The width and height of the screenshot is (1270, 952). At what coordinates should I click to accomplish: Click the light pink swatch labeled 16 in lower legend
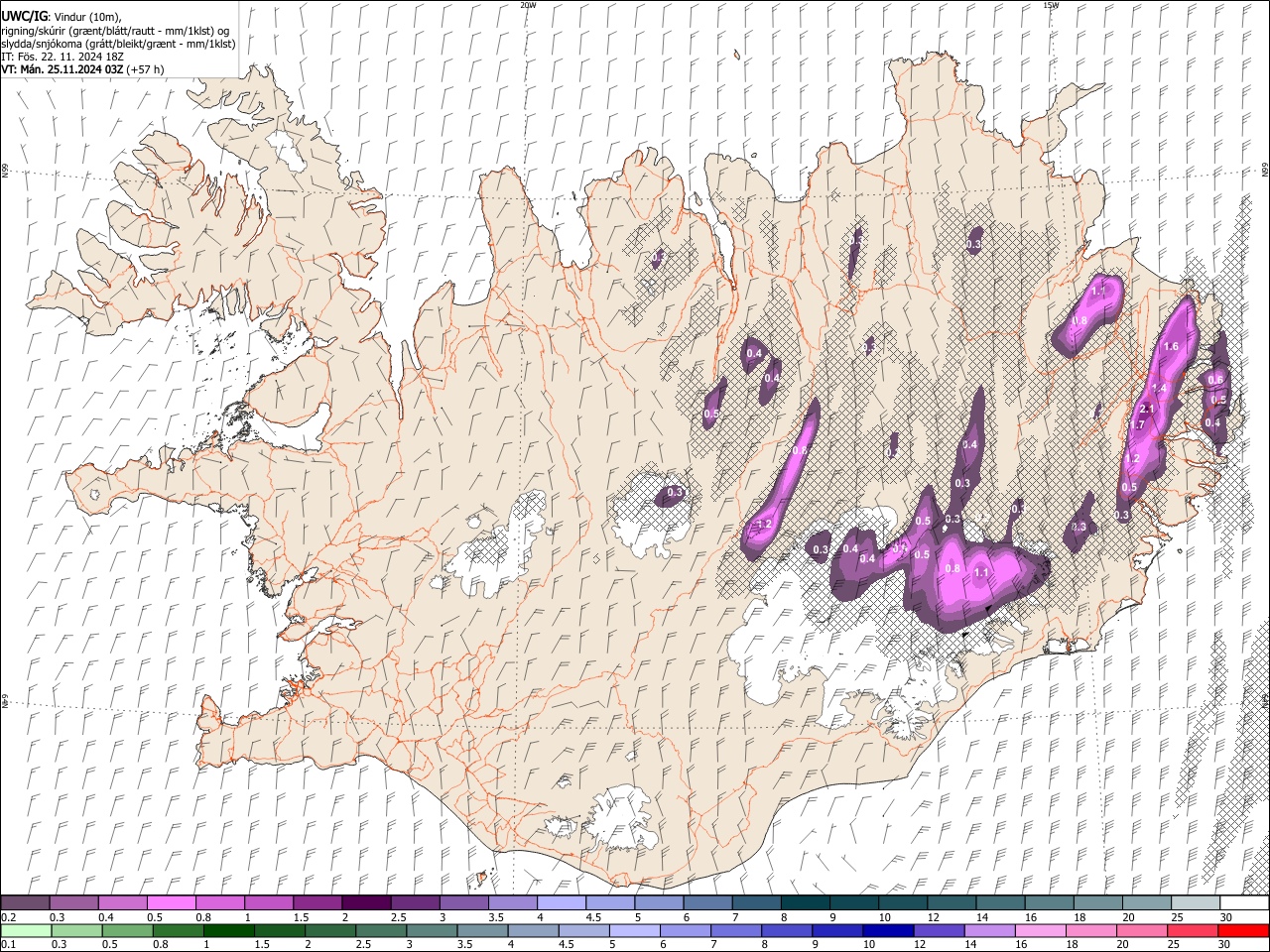click(x=1041, y=931)
